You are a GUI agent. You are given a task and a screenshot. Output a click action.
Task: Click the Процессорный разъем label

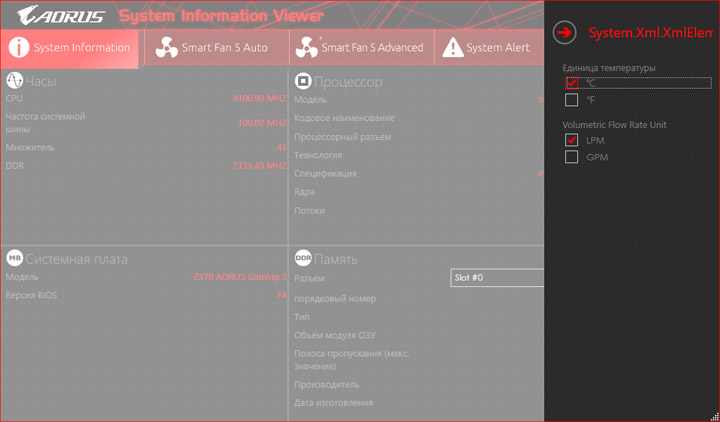[343, 137]
